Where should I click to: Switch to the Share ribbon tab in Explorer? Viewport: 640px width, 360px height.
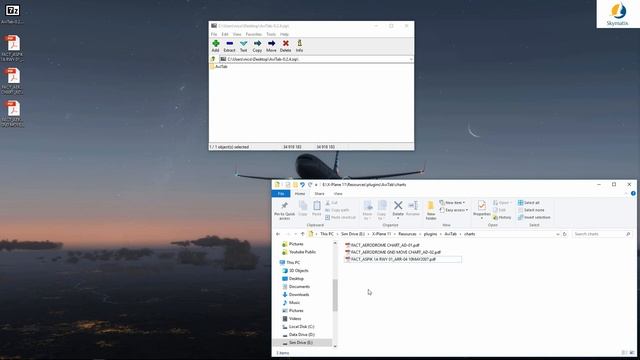(320, 193)
